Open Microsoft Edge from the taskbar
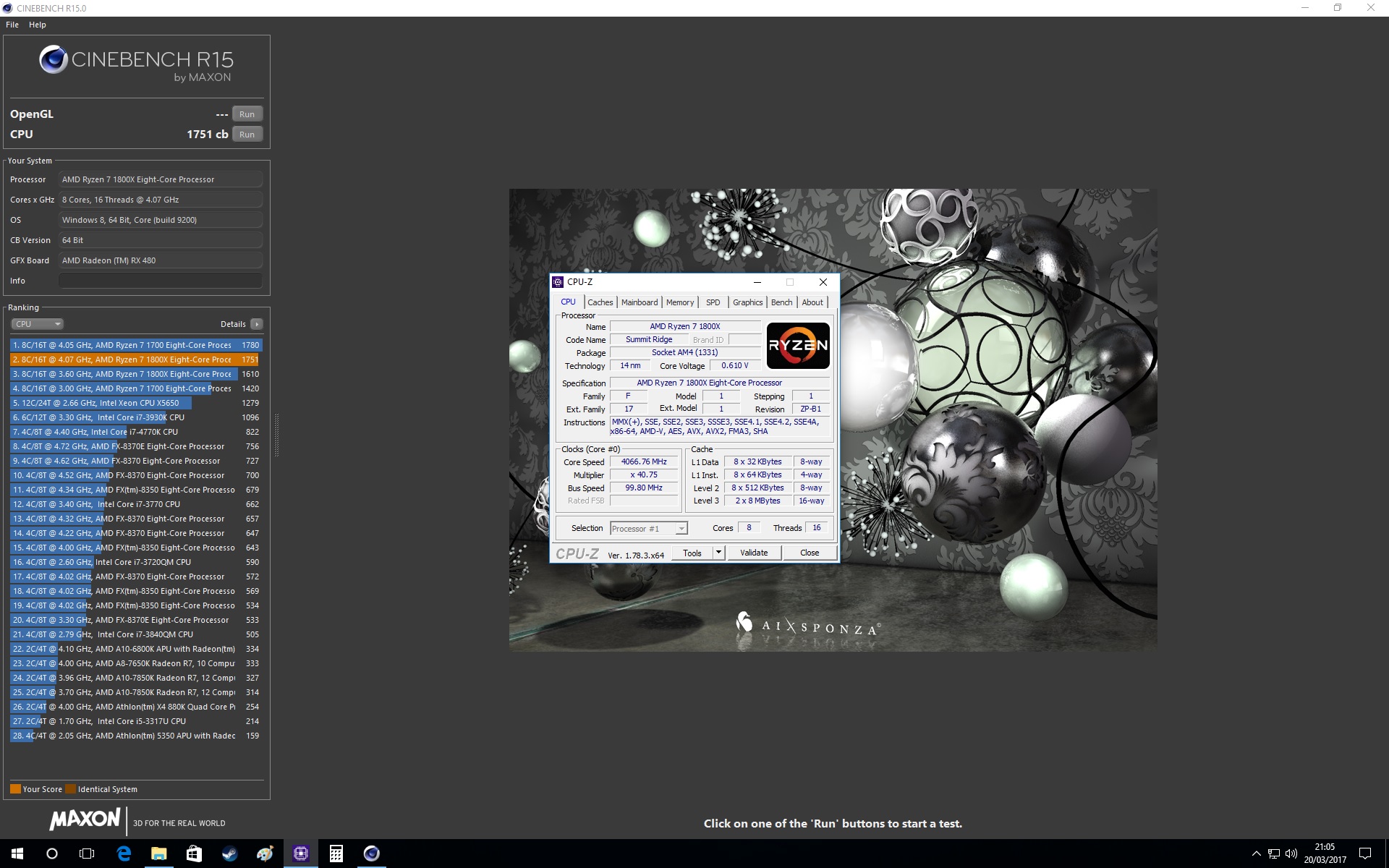The height and width of the screenshot is (868, 1389). (x=124, y=854)
